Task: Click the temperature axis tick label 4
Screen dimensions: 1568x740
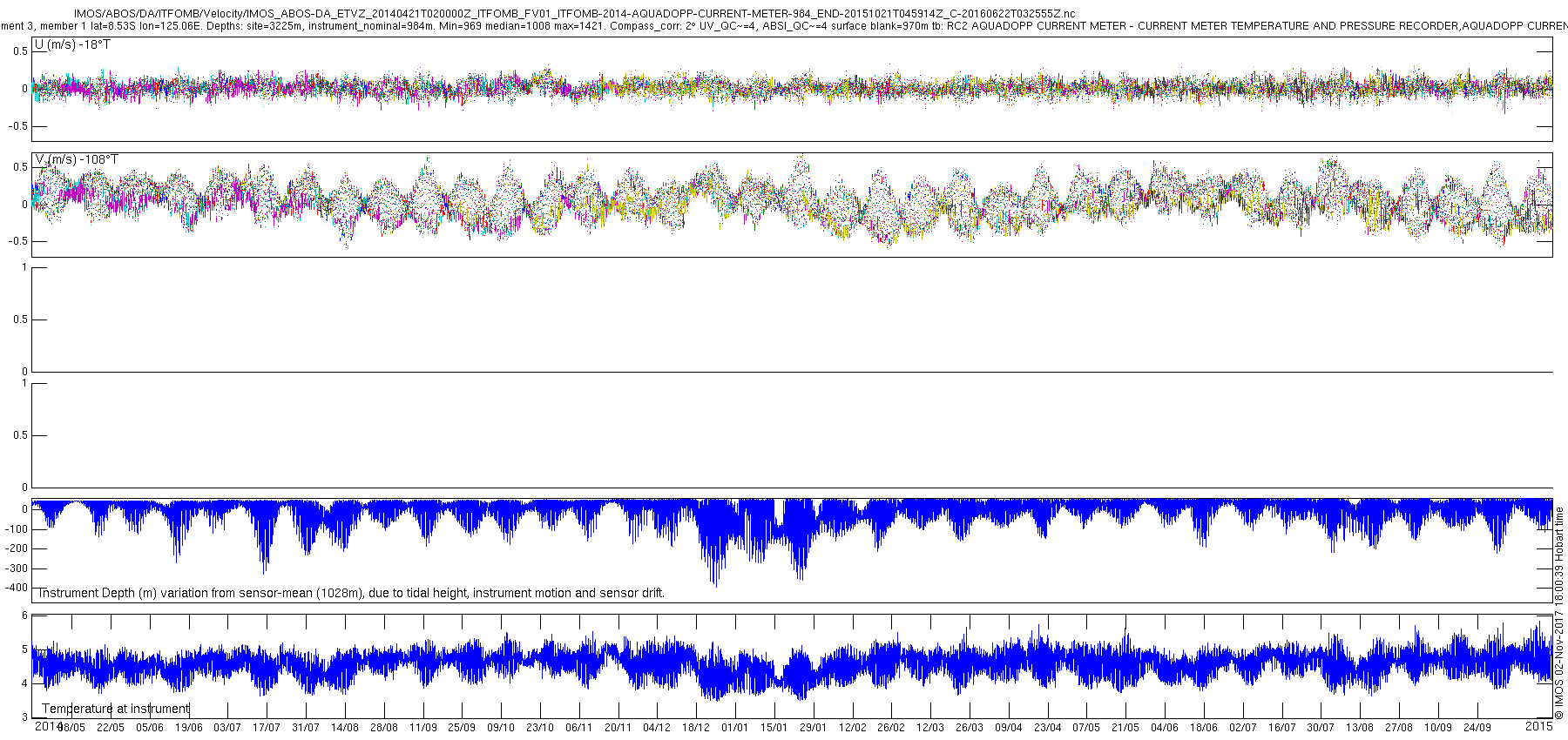Action: click(x=24, y=683)
